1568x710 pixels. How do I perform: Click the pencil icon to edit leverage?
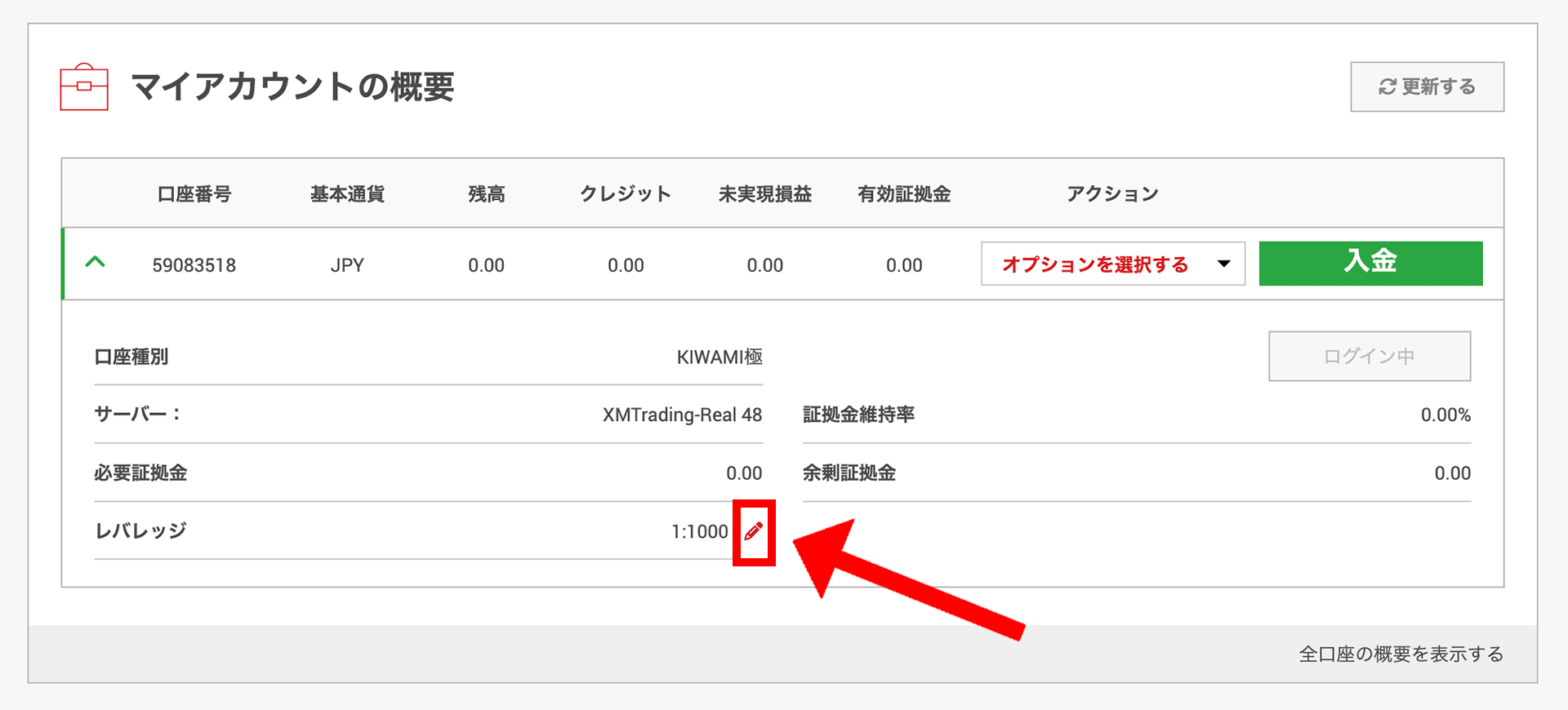pos(753,531)
